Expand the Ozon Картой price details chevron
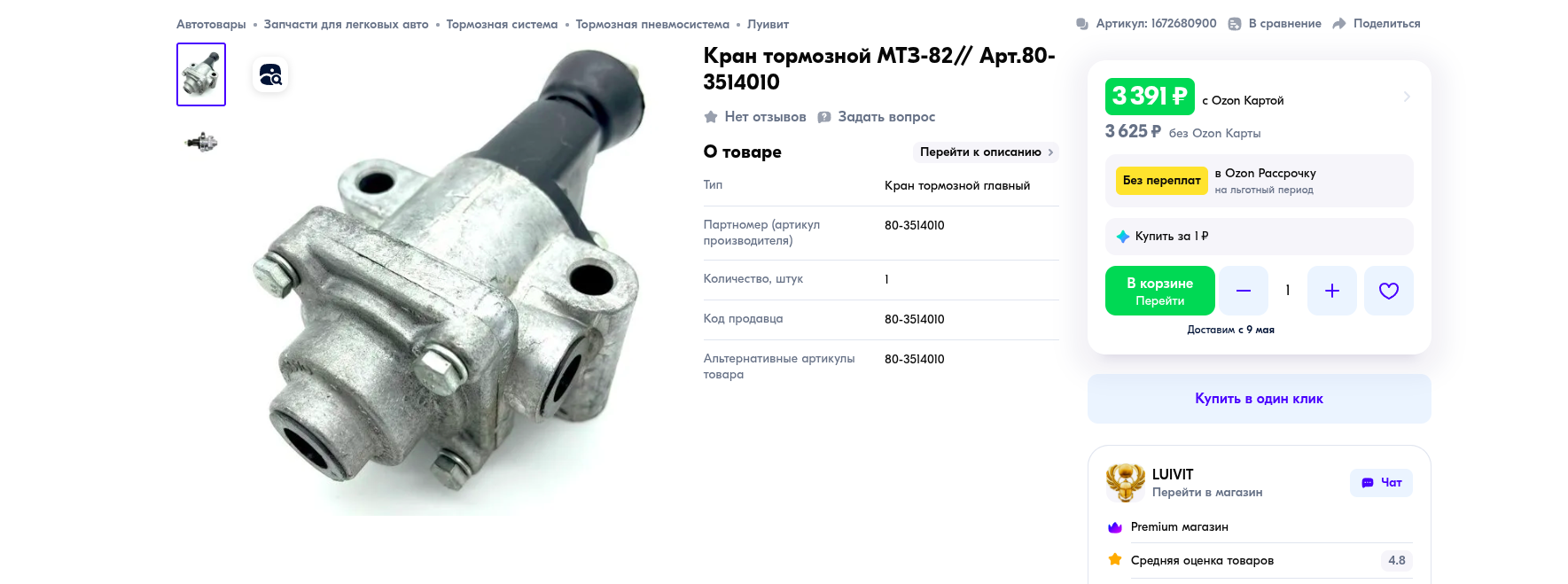1568x584 pixels. [x=1407, y=97]
